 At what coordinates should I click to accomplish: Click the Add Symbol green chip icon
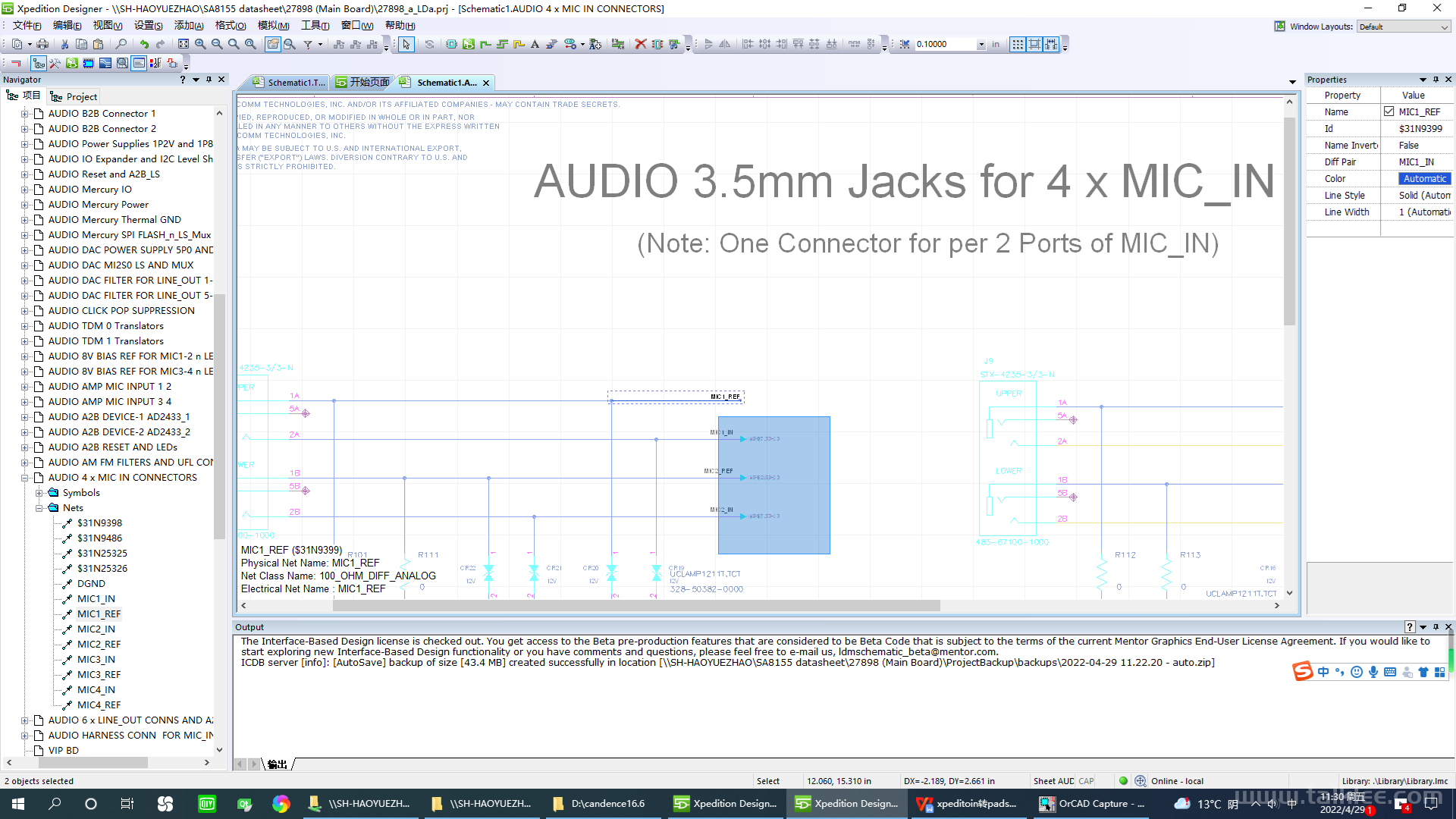point(451,44)
